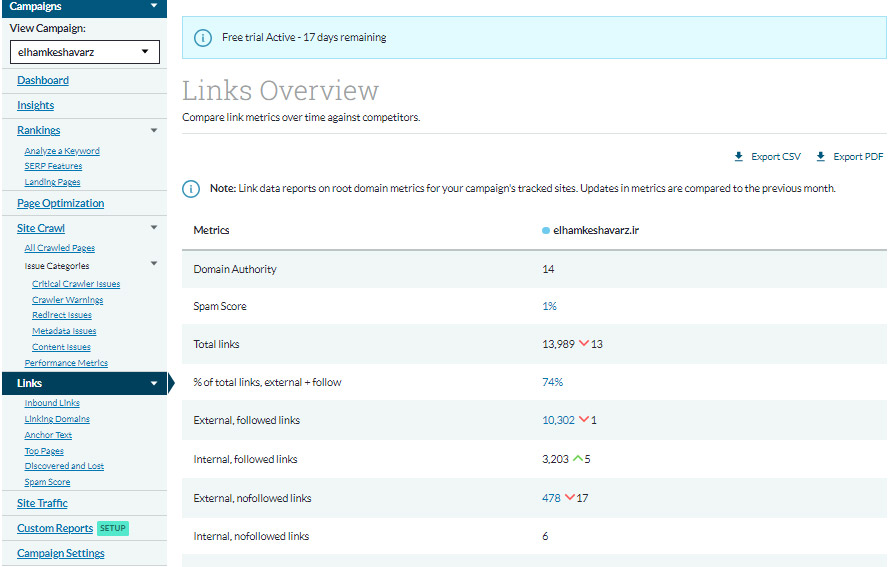Click the info icon in free trial banner

[x=203, y=38]
